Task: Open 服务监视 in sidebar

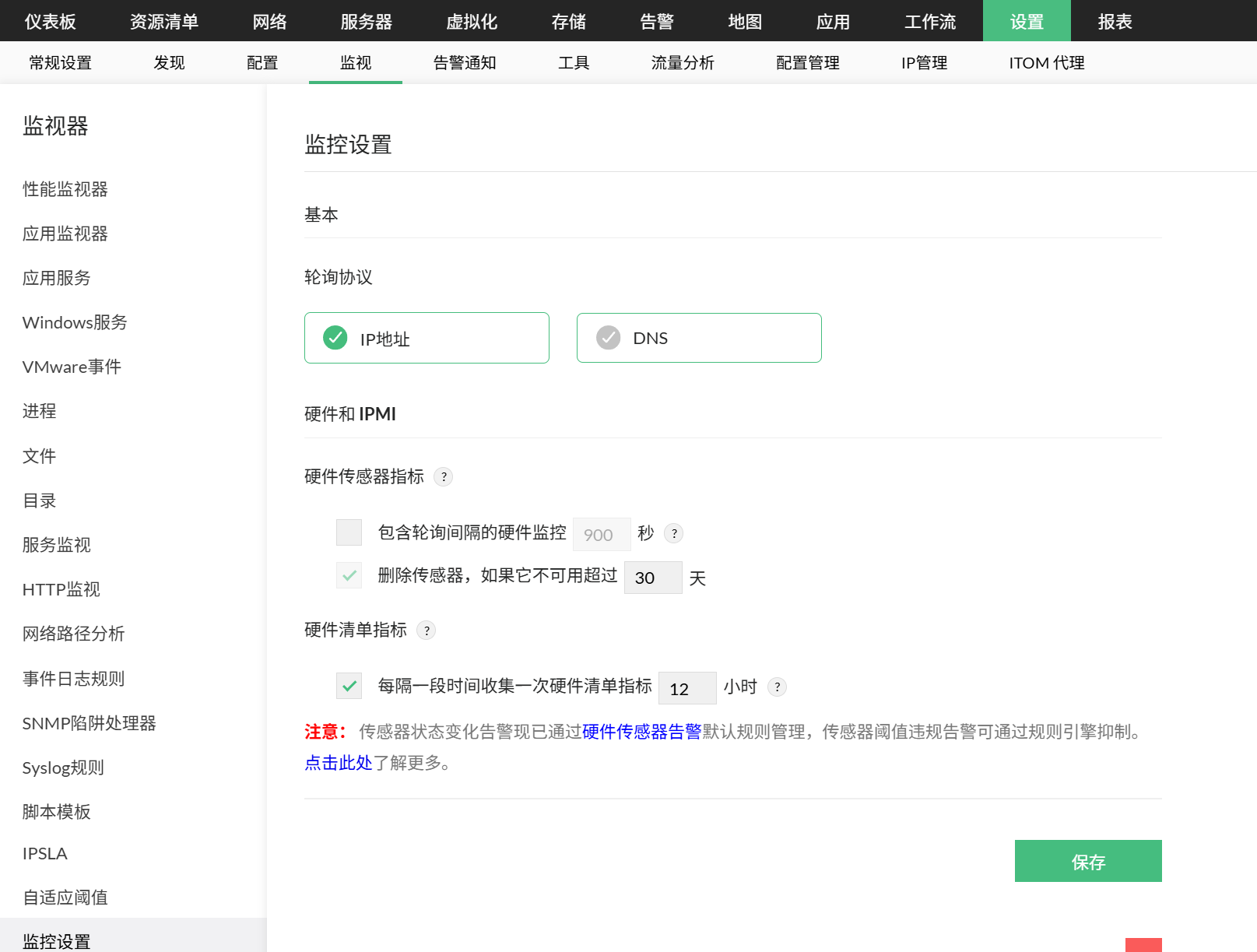Action: coord(57,545)
